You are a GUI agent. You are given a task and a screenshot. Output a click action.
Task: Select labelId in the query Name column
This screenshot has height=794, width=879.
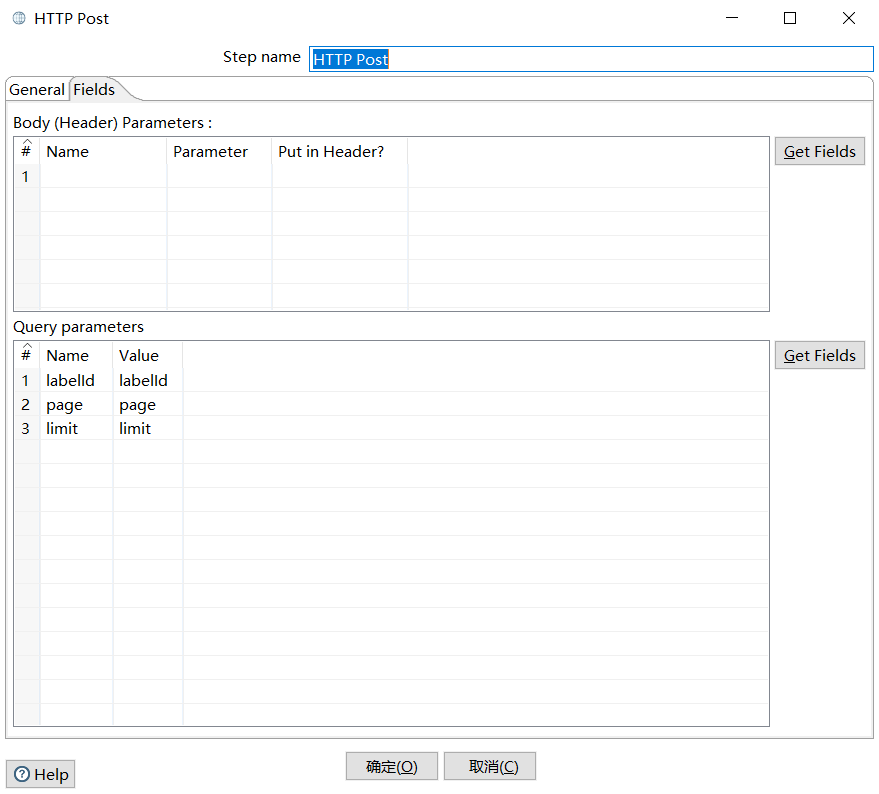(76, 380)
